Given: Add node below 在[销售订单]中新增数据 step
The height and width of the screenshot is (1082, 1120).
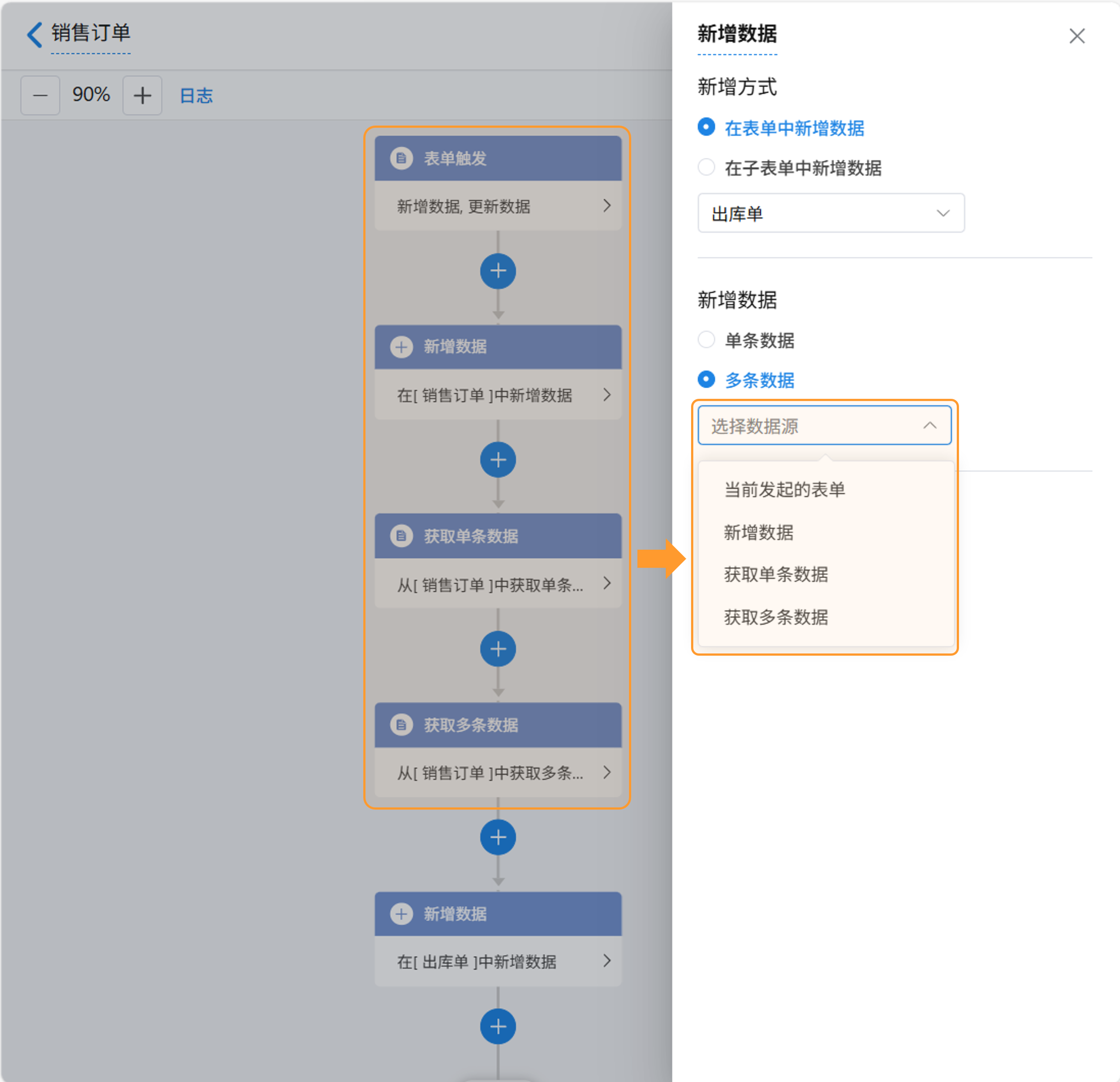Looking at the screenshot, I should tap(498, 460).
